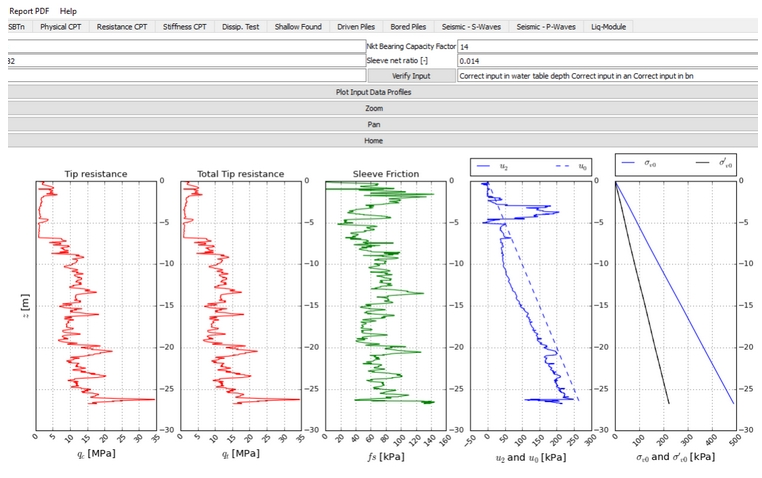Switch to the Seismic - P-Waves tab

(546, 27)
